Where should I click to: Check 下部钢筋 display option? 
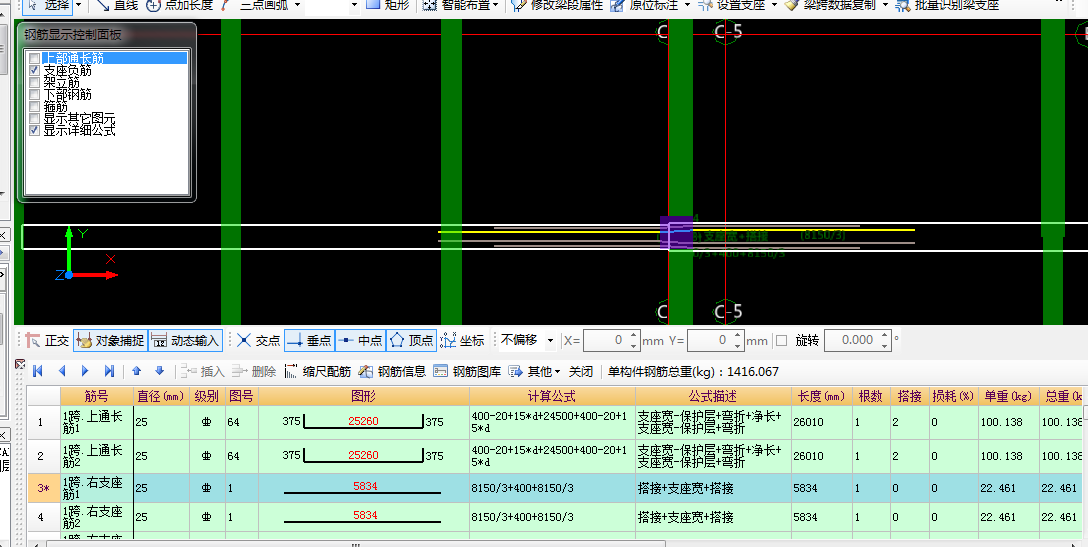pyautogui.click(x=34, y=94)
